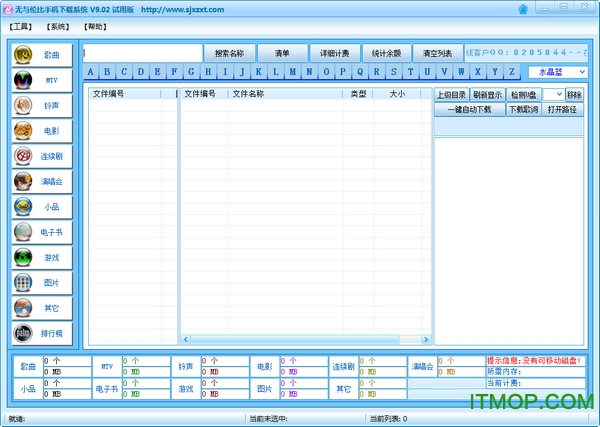
Task: Click the 文件名称 column header
Action: pyautogui.click(x=248, y=94)
